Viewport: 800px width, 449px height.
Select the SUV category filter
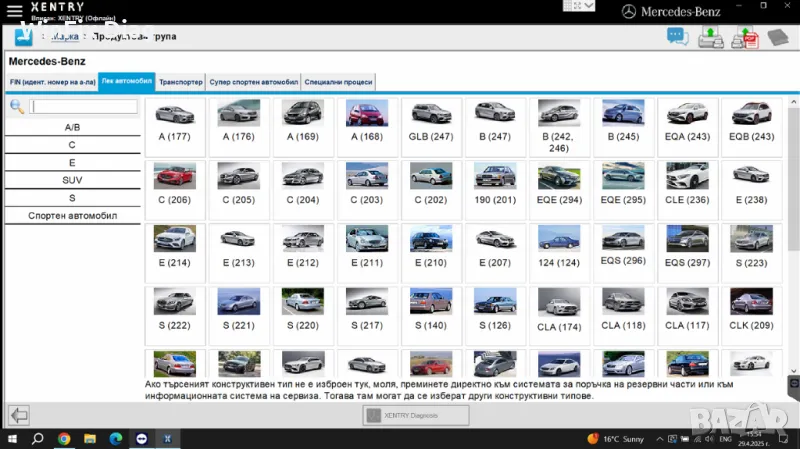tap(72, 180)
